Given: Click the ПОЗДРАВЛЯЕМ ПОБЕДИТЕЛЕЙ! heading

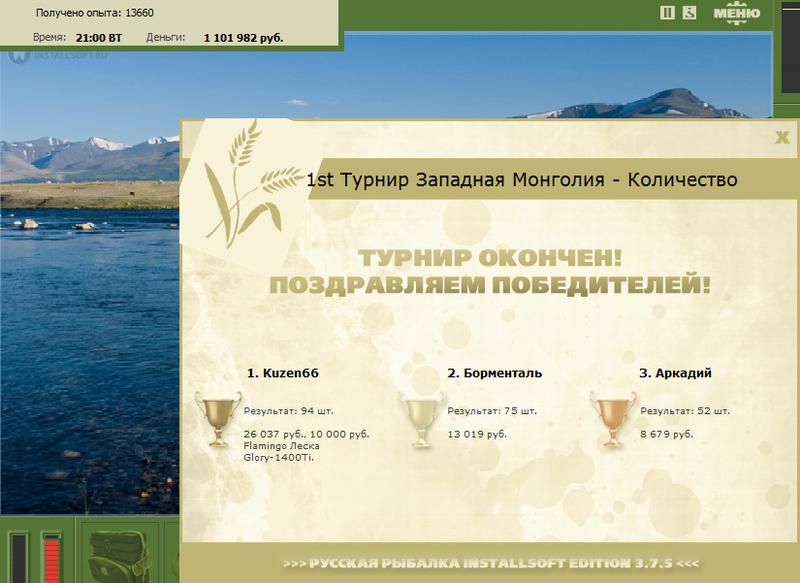Looking at the screenshot, I should (490, 285).
